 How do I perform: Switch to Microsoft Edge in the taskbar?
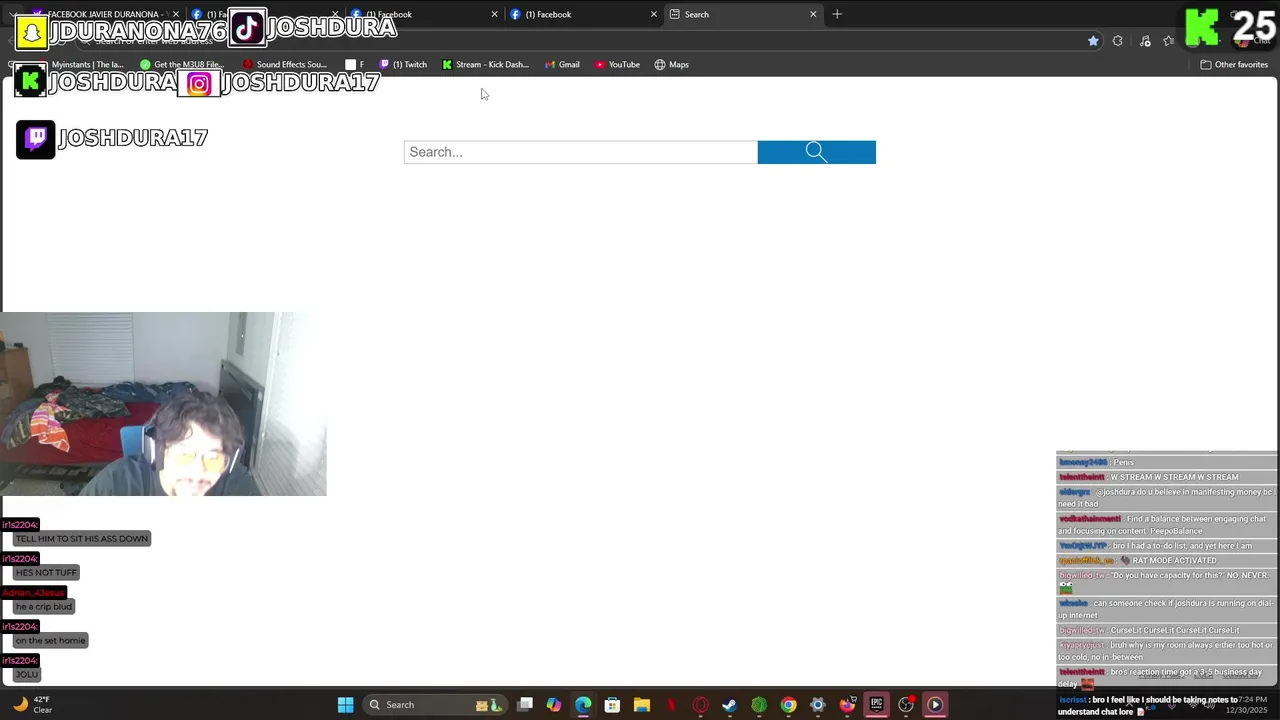click(x=583, y=705)
